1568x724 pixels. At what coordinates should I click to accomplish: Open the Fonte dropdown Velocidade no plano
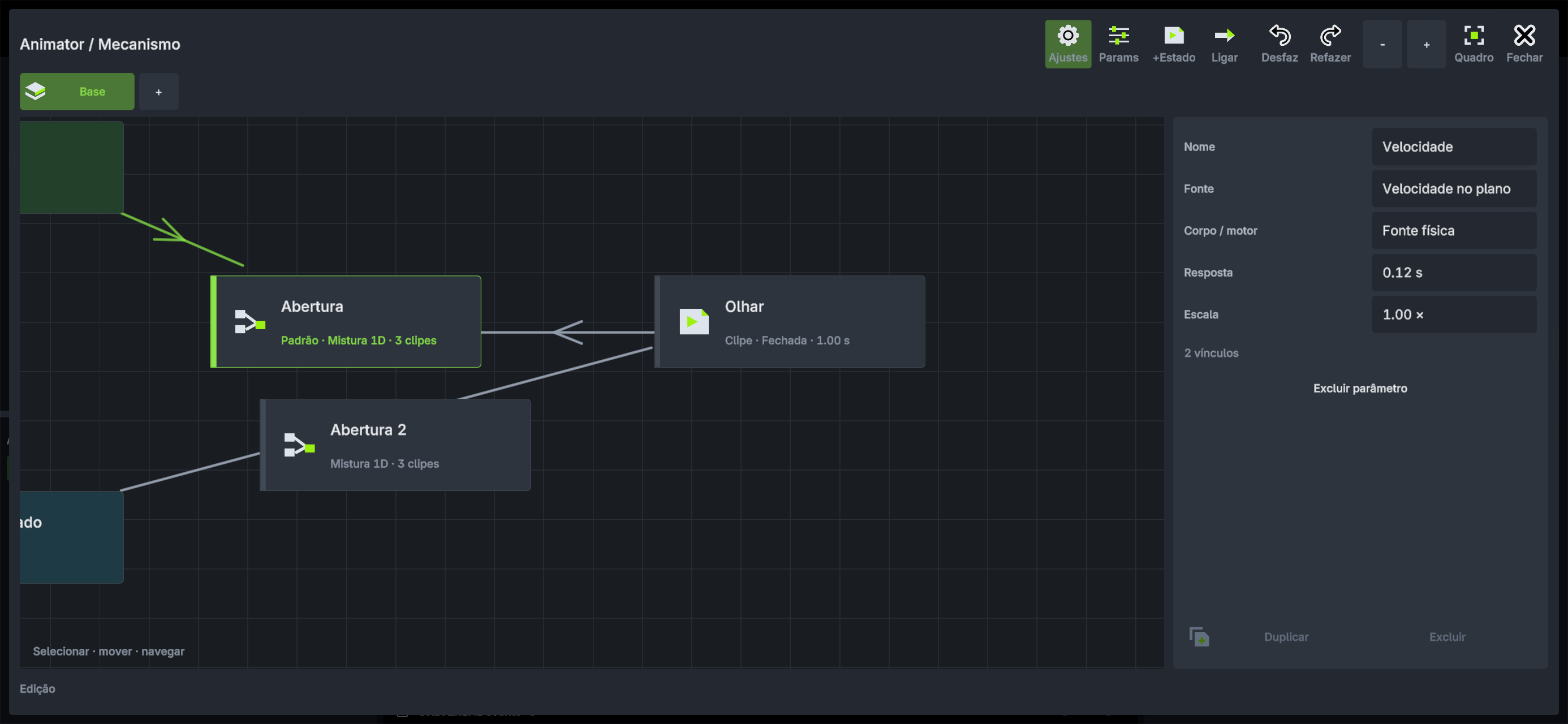point(1454,189)
